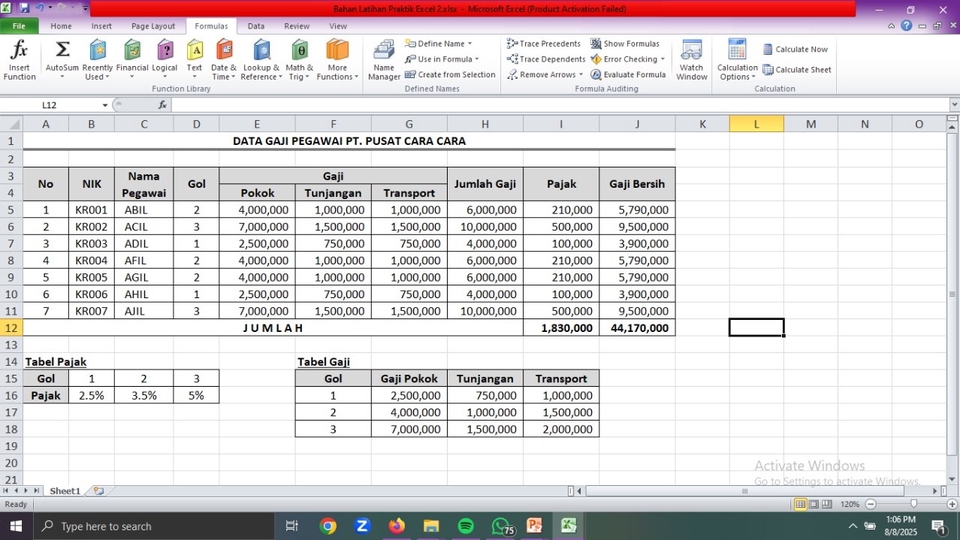Expand the Error Checking dropdown arrow
Viewport: 960px width, 540px height.
point(662,59)
